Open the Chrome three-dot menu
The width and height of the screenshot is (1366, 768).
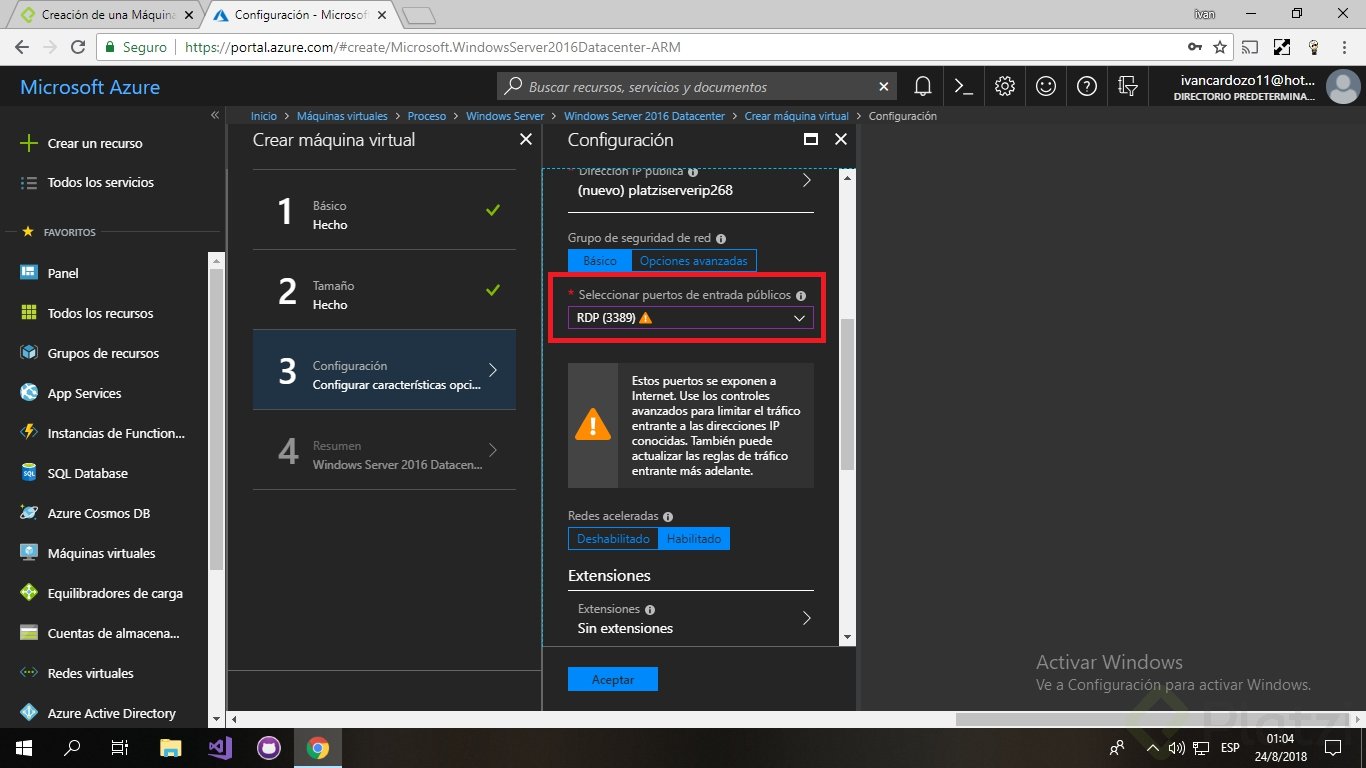tap(1344, 47)
